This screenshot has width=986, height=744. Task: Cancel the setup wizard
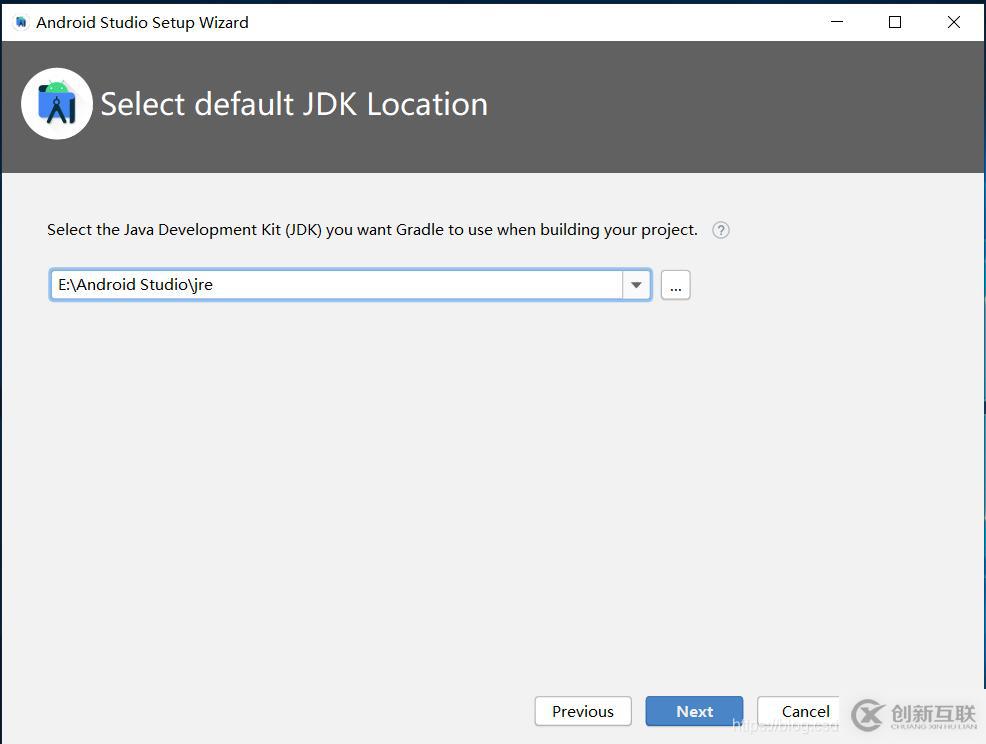[799, 711]
